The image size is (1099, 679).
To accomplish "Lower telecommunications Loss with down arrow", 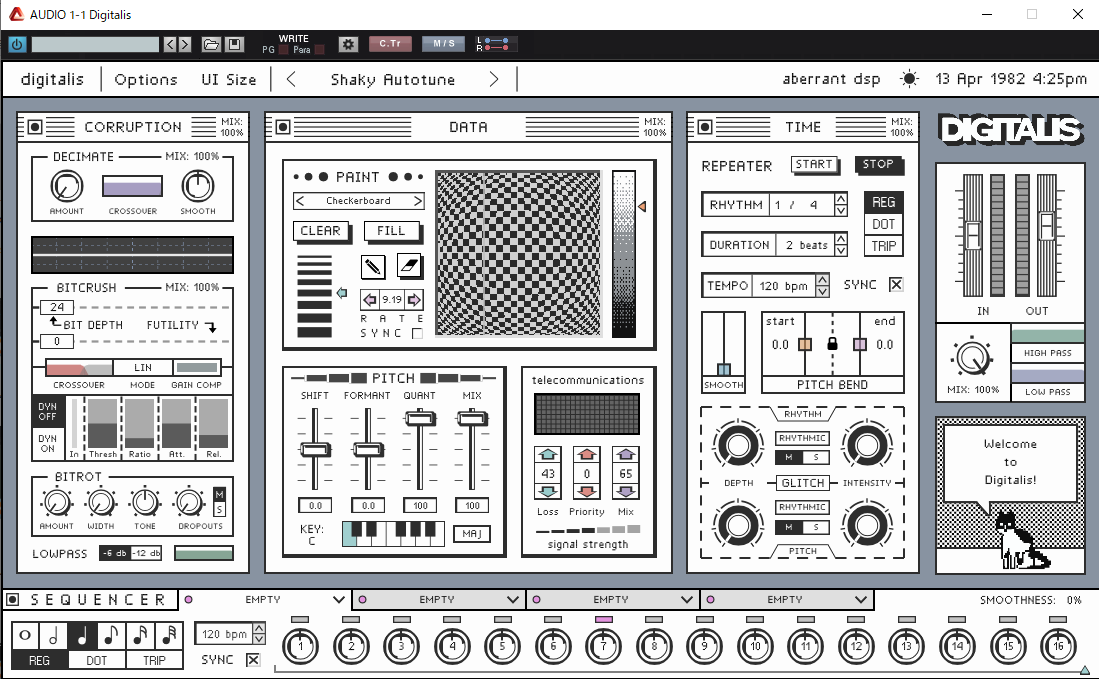I will tap(548, 491).
